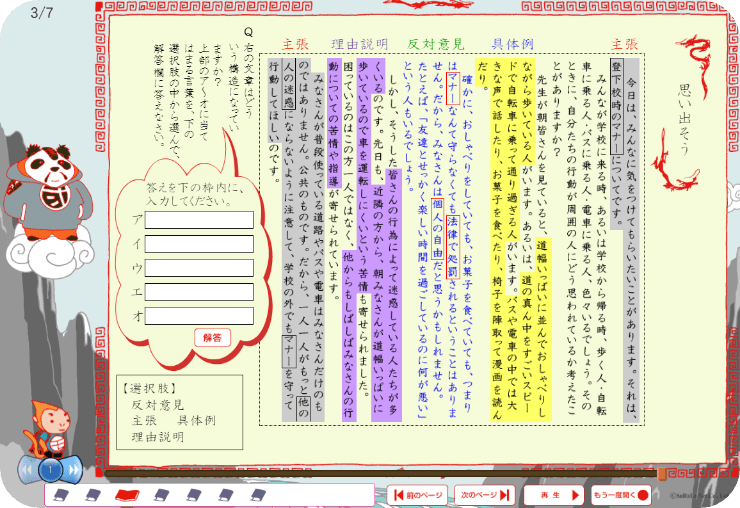The width and height of the screenshot is (740, 508).
Task: Select the red open book icon
Action: (126, 494)
